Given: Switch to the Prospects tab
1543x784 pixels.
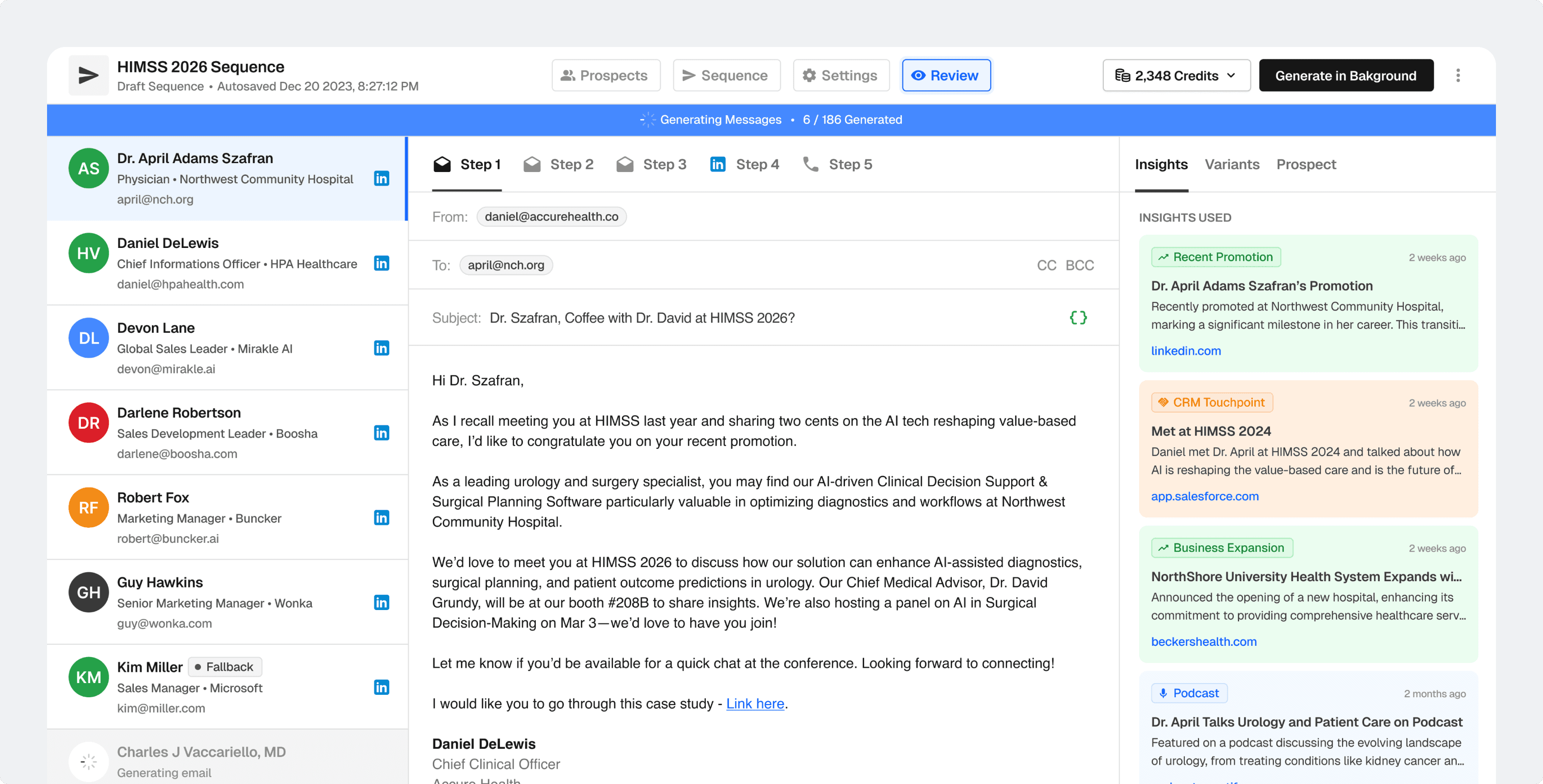Looking at the screenshot, I should point(605,75).
